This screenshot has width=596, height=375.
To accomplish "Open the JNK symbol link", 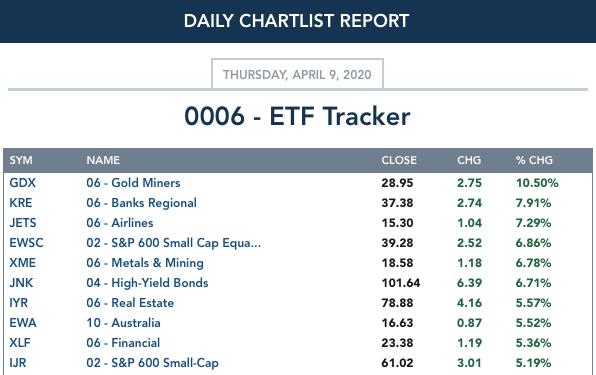I will click(x=21, y=283).
